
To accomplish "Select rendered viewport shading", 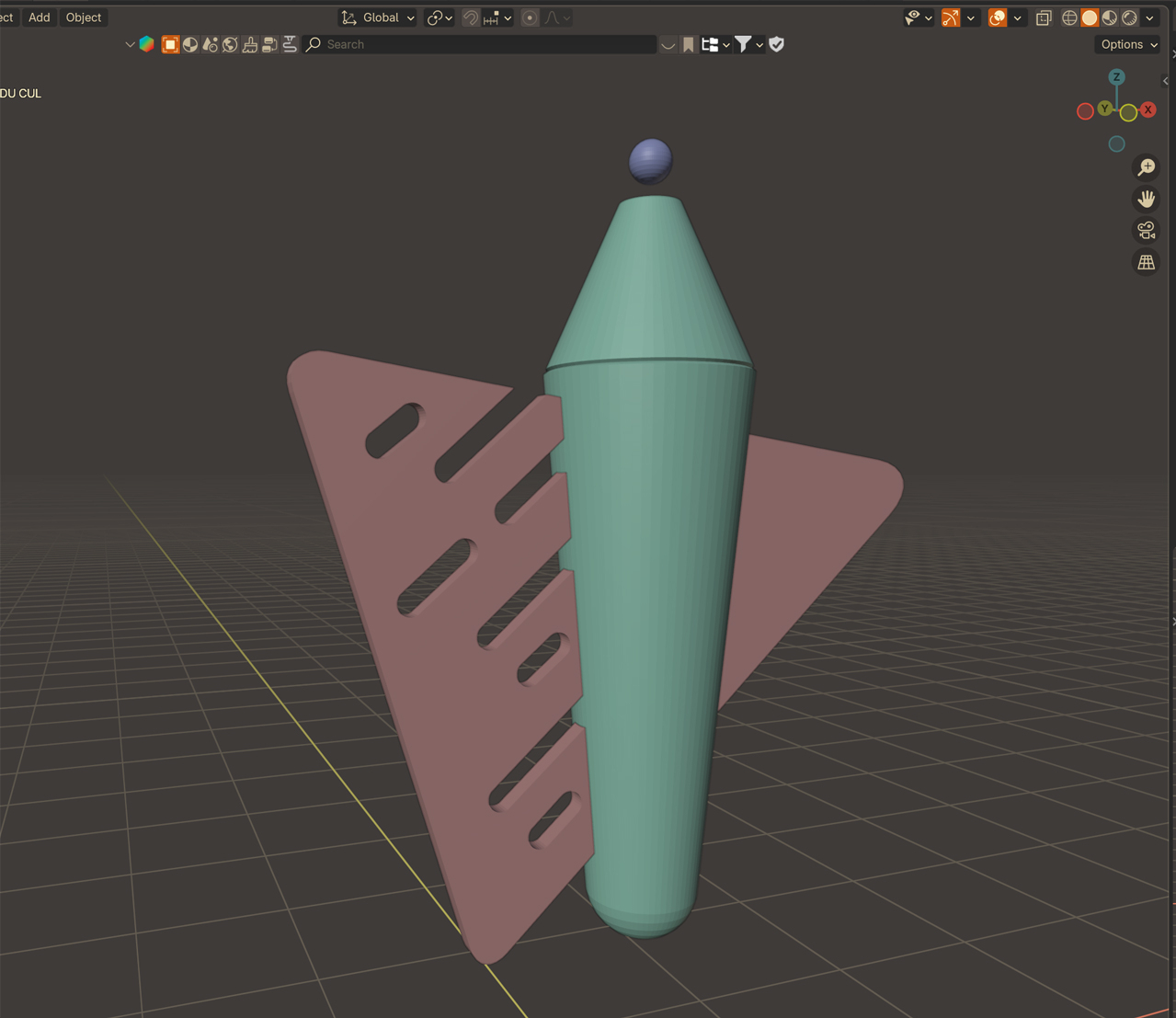I will coord(1130,17).
